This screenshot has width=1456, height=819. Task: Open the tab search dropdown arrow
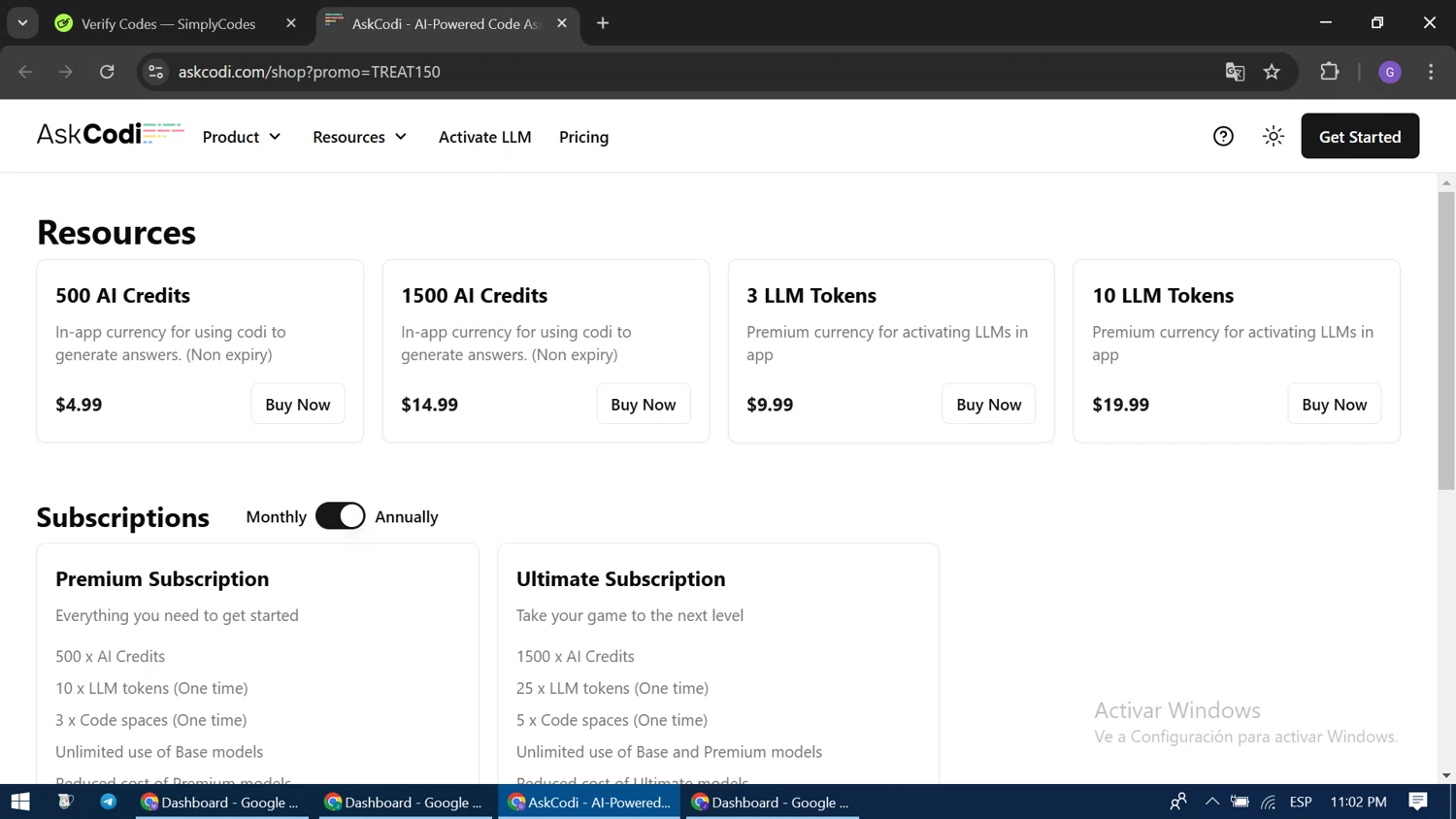click(x=22, y=23)
